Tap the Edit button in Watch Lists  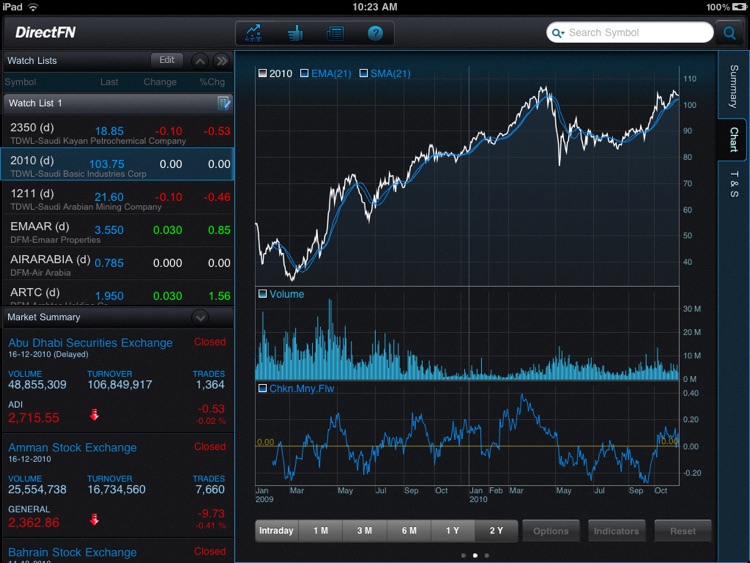[x=166, y=60]
